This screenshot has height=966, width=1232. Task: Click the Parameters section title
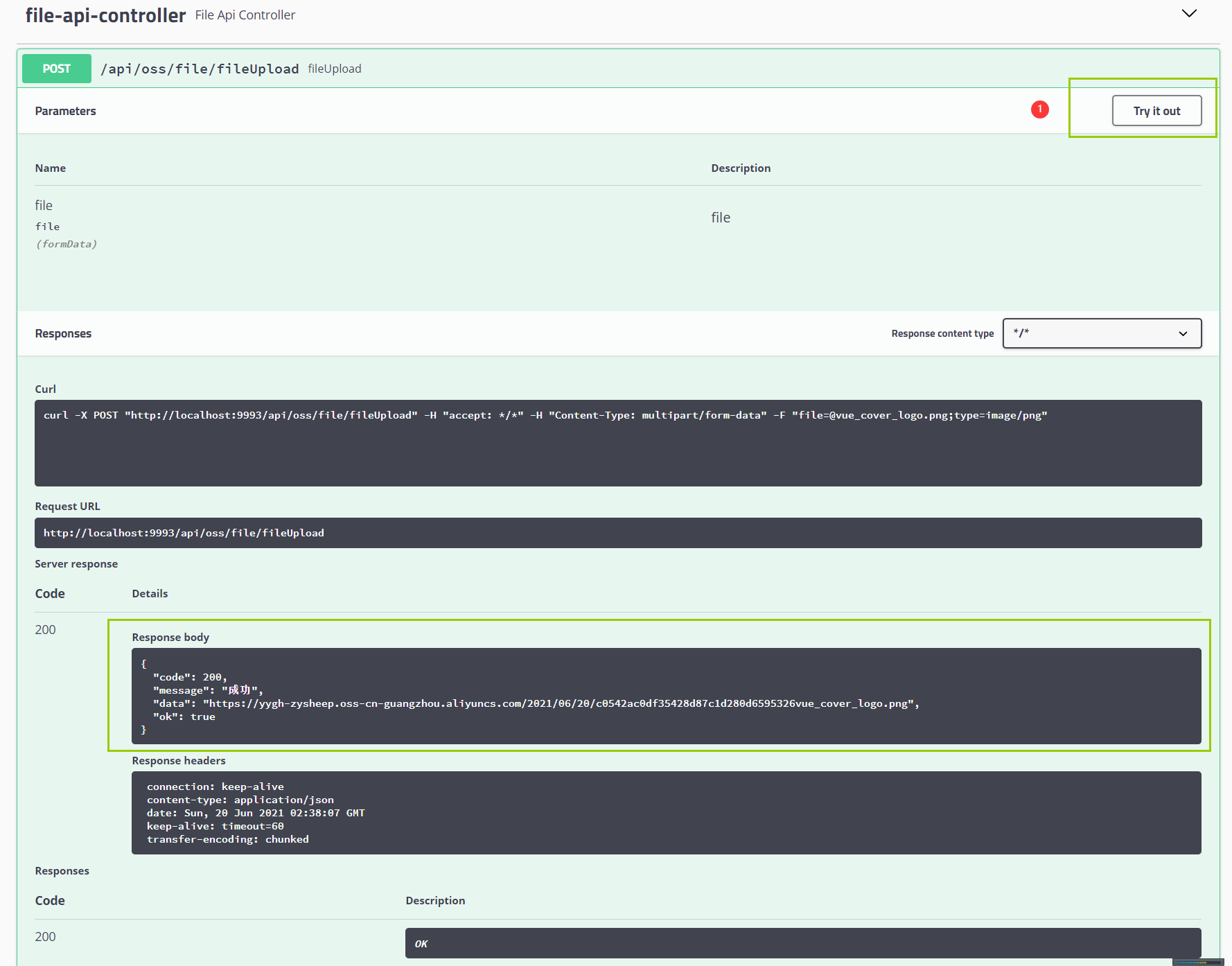coord(66,111)
